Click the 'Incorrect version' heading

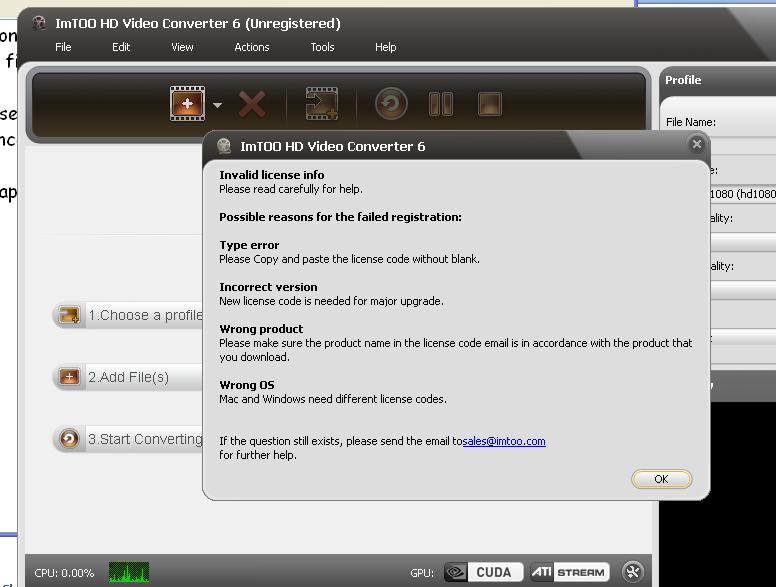click(268, 287)
